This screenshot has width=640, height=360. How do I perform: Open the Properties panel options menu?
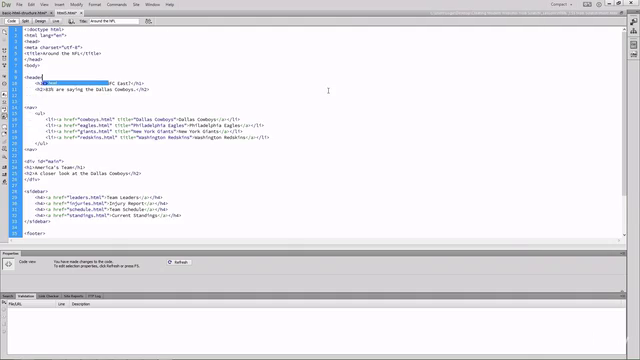[622, 253]
